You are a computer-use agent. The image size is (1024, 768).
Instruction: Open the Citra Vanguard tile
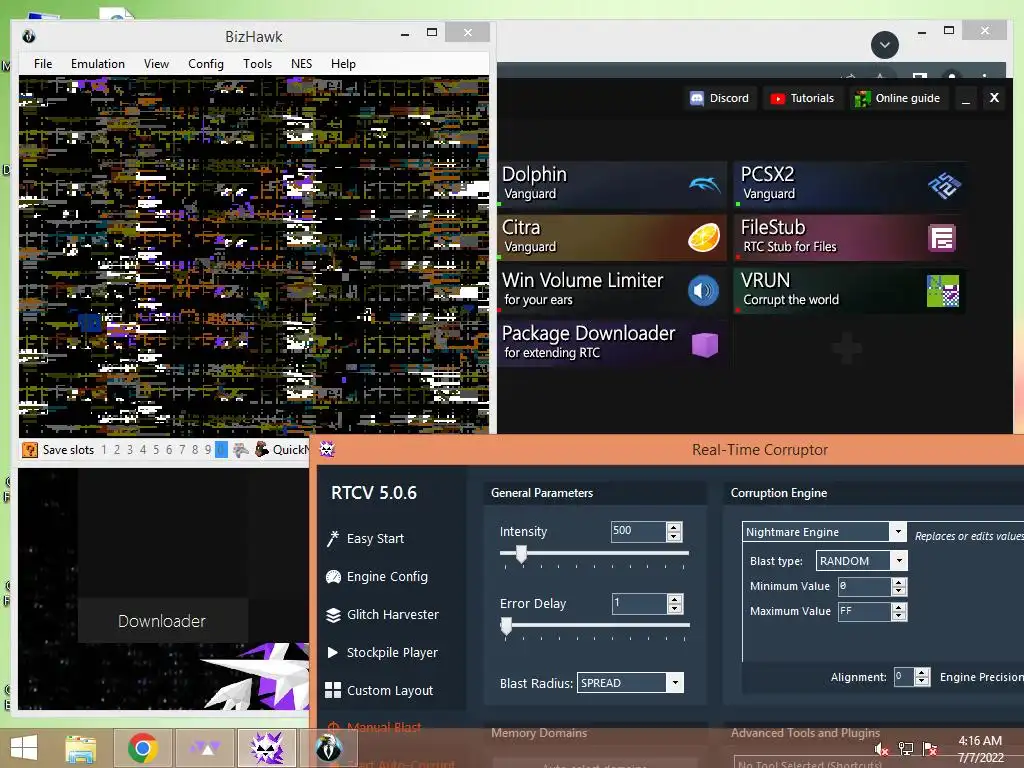pos(612,238)
